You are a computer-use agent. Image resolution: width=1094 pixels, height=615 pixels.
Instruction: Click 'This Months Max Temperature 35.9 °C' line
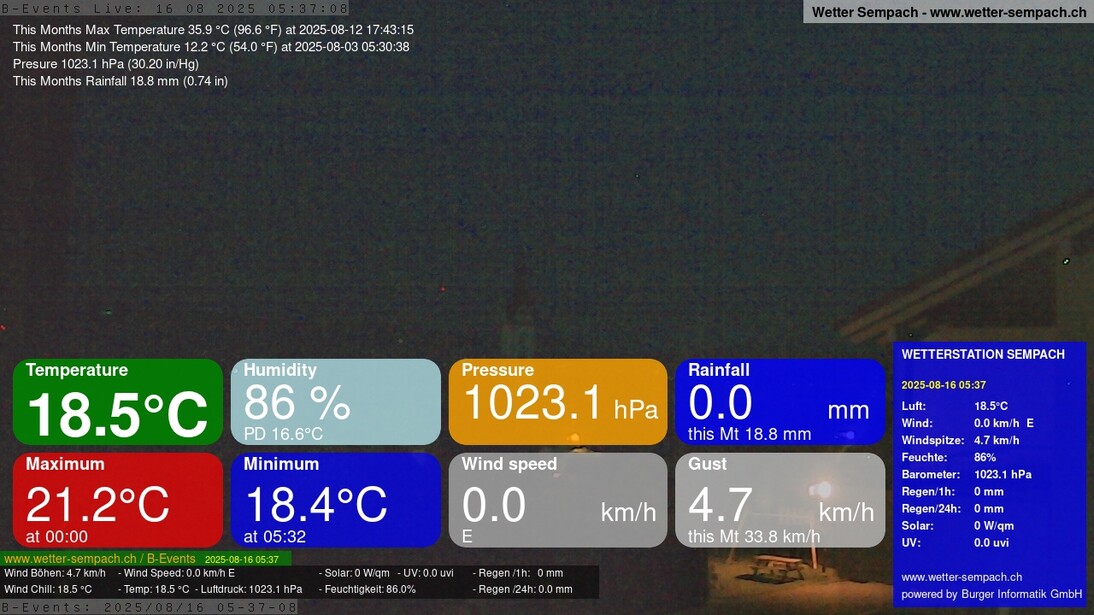point(213,30)
